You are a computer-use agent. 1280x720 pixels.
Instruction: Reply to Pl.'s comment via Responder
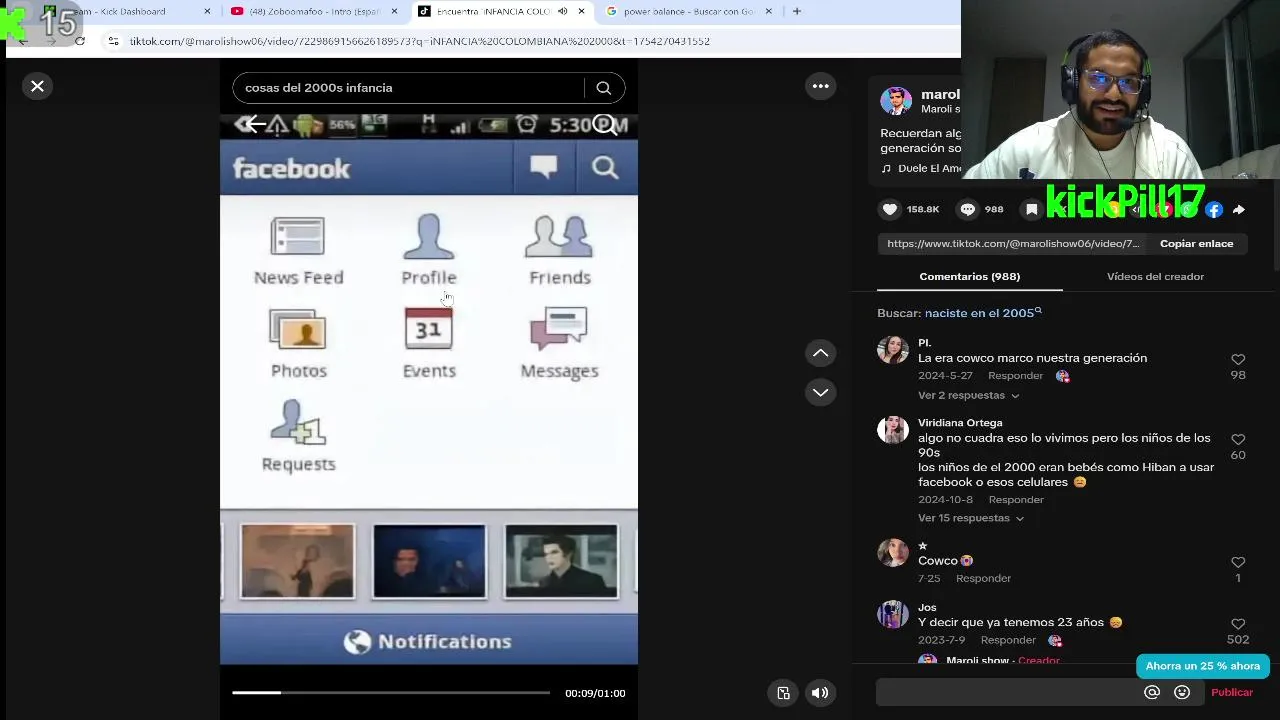click(1015, 376)
